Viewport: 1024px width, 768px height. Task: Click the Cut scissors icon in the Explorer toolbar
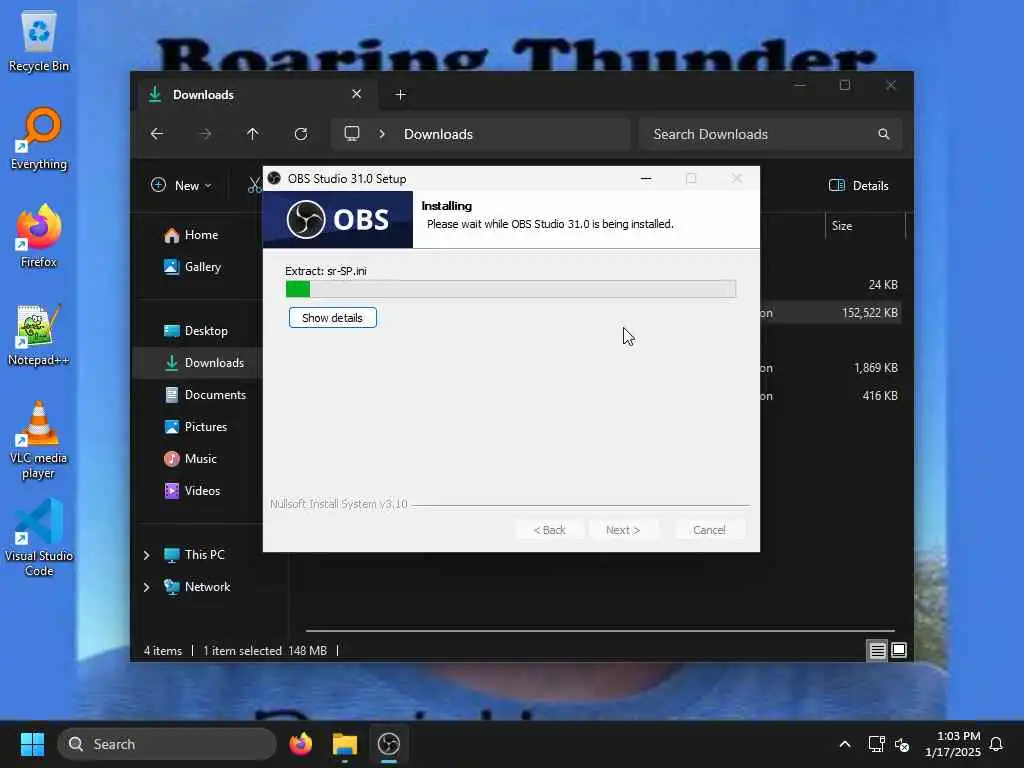[x=254, y=185]
